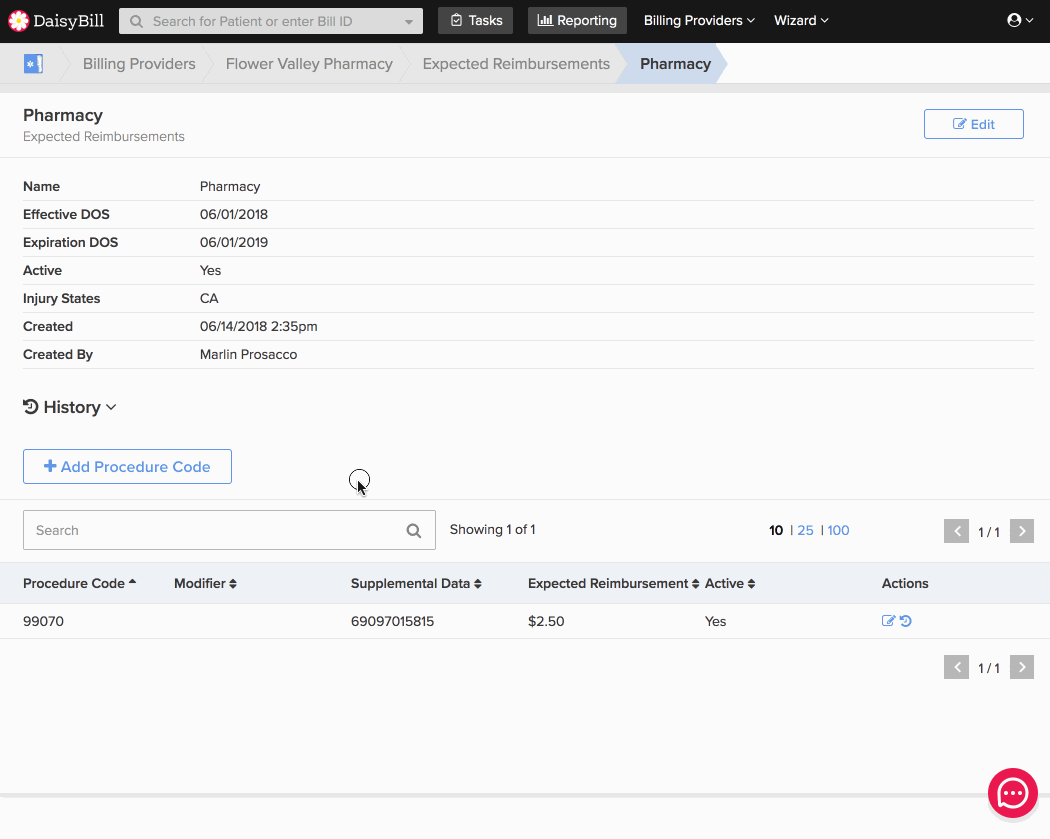Viewport: 1050px width, 839px height.
Task: Open Billing Providers dropdown menu
Action: click(699, 20)
